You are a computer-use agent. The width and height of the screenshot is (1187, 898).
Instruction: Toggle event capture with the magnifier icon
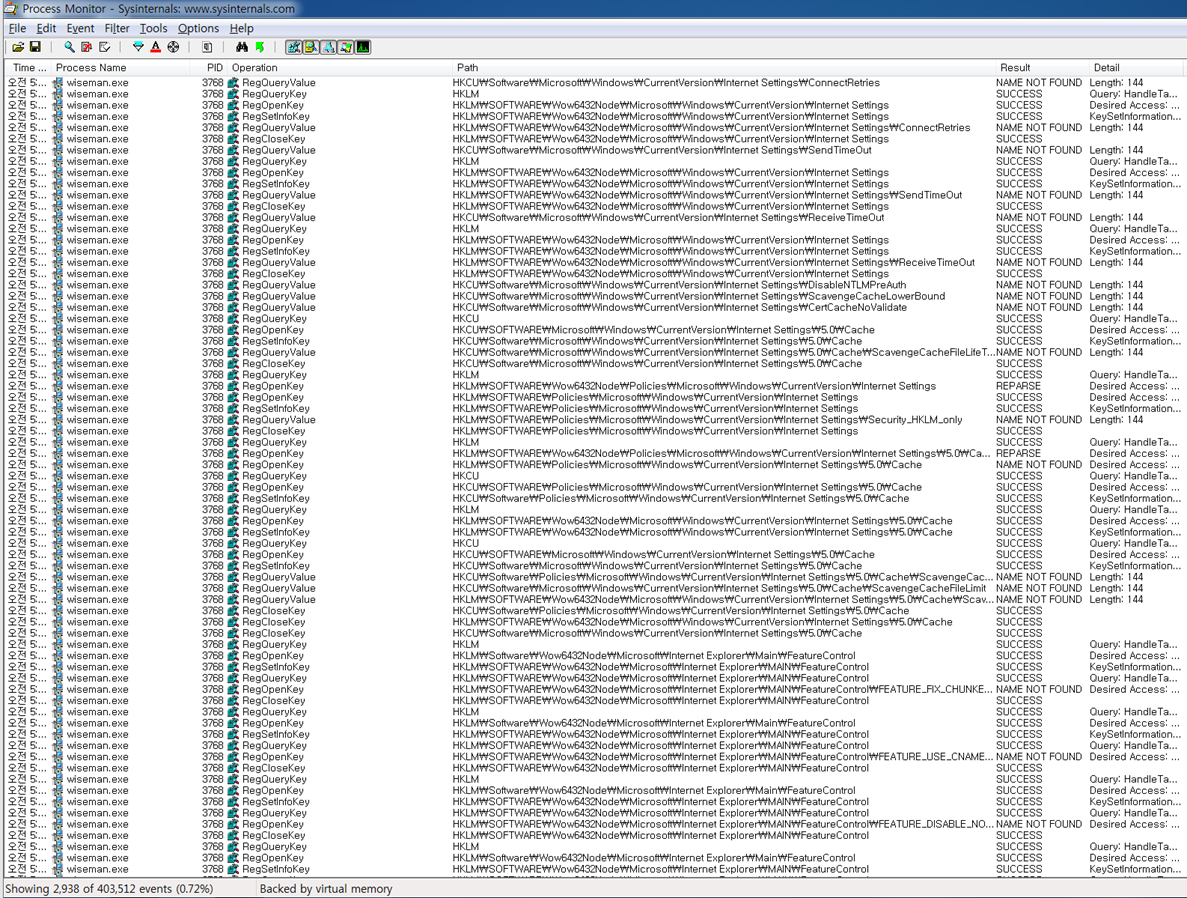[x=69, y=47]
